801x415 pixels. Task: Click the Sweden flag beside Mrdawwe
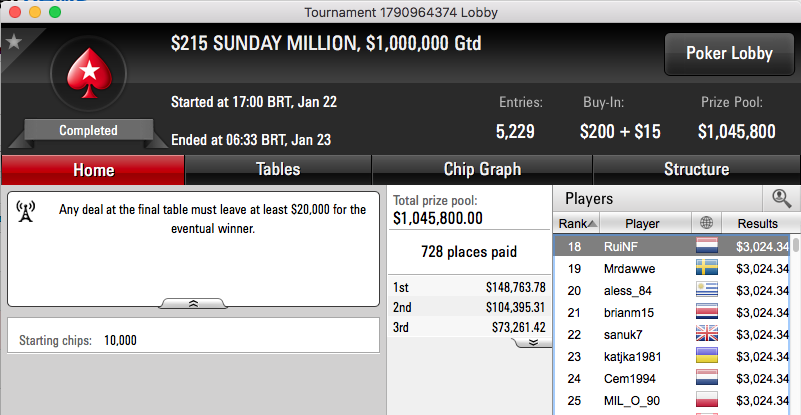point(706,268)
